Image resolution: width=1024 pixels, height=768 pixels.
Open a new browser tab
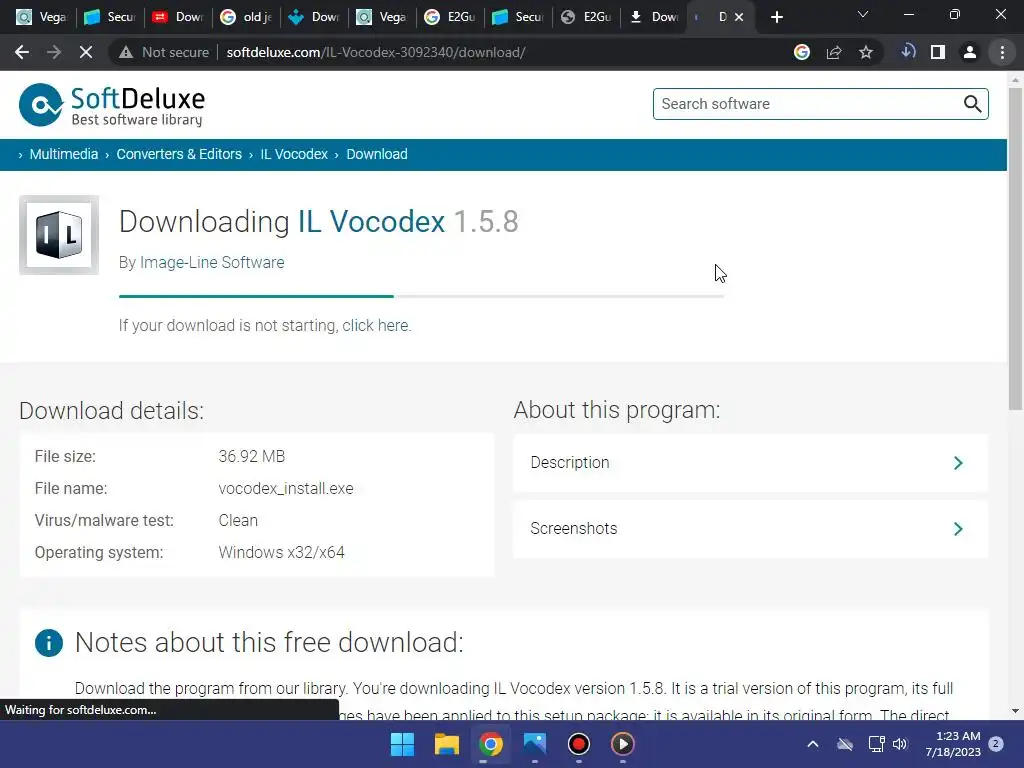[x=776, y=17]
